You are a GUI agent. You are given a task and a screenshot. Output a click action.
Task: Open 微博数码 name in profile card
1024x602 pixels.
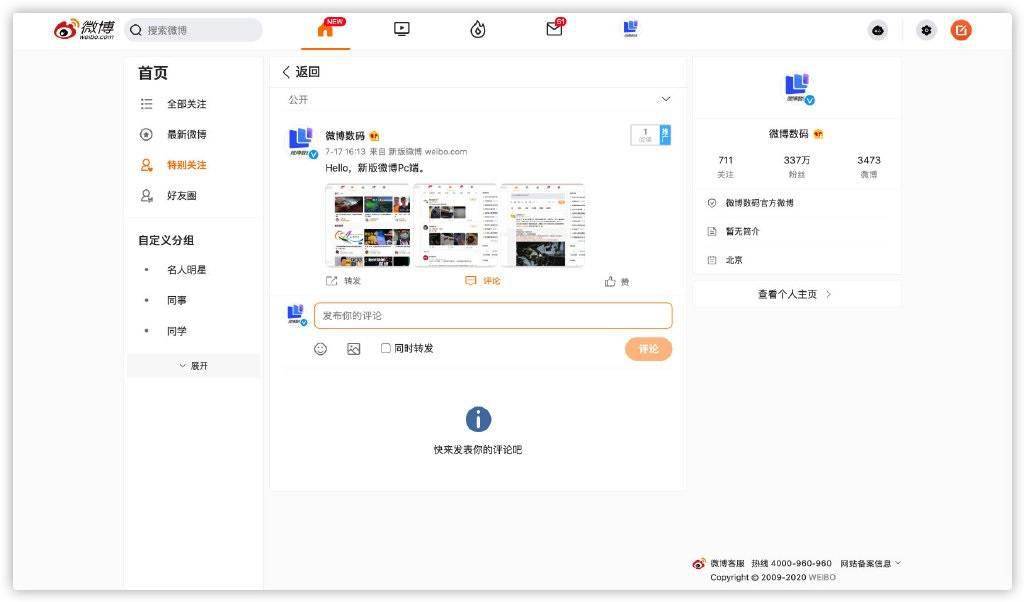pyautogui.click(x=788, y=134)
